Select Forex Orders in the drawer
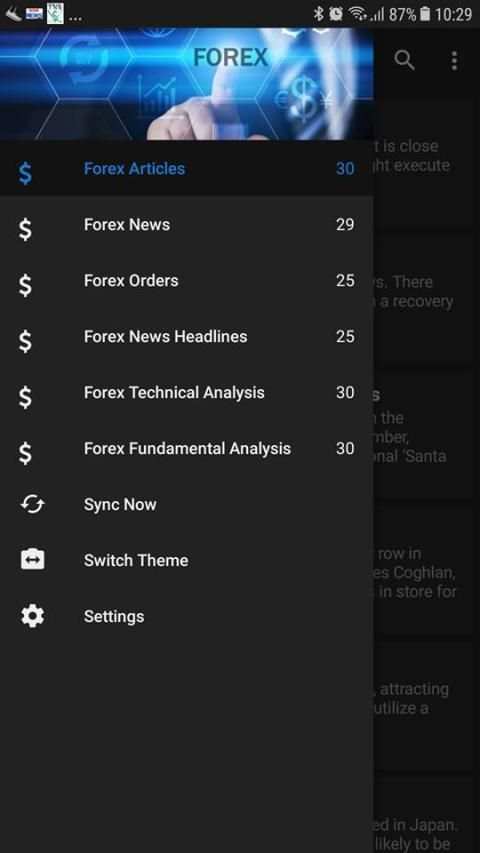This screenshot has height=853, width=480. pos(187,281)
